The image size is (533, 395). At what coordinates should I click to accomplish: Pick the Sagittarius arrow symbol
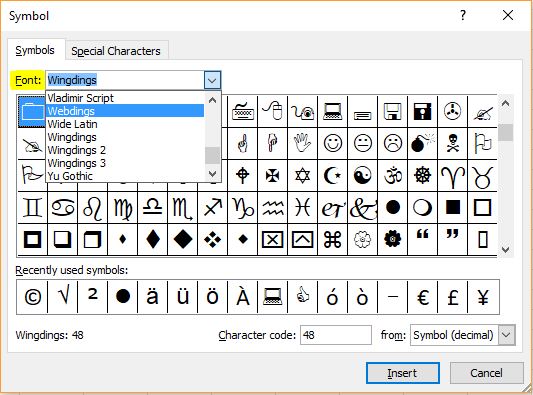(x=213, y=207)
